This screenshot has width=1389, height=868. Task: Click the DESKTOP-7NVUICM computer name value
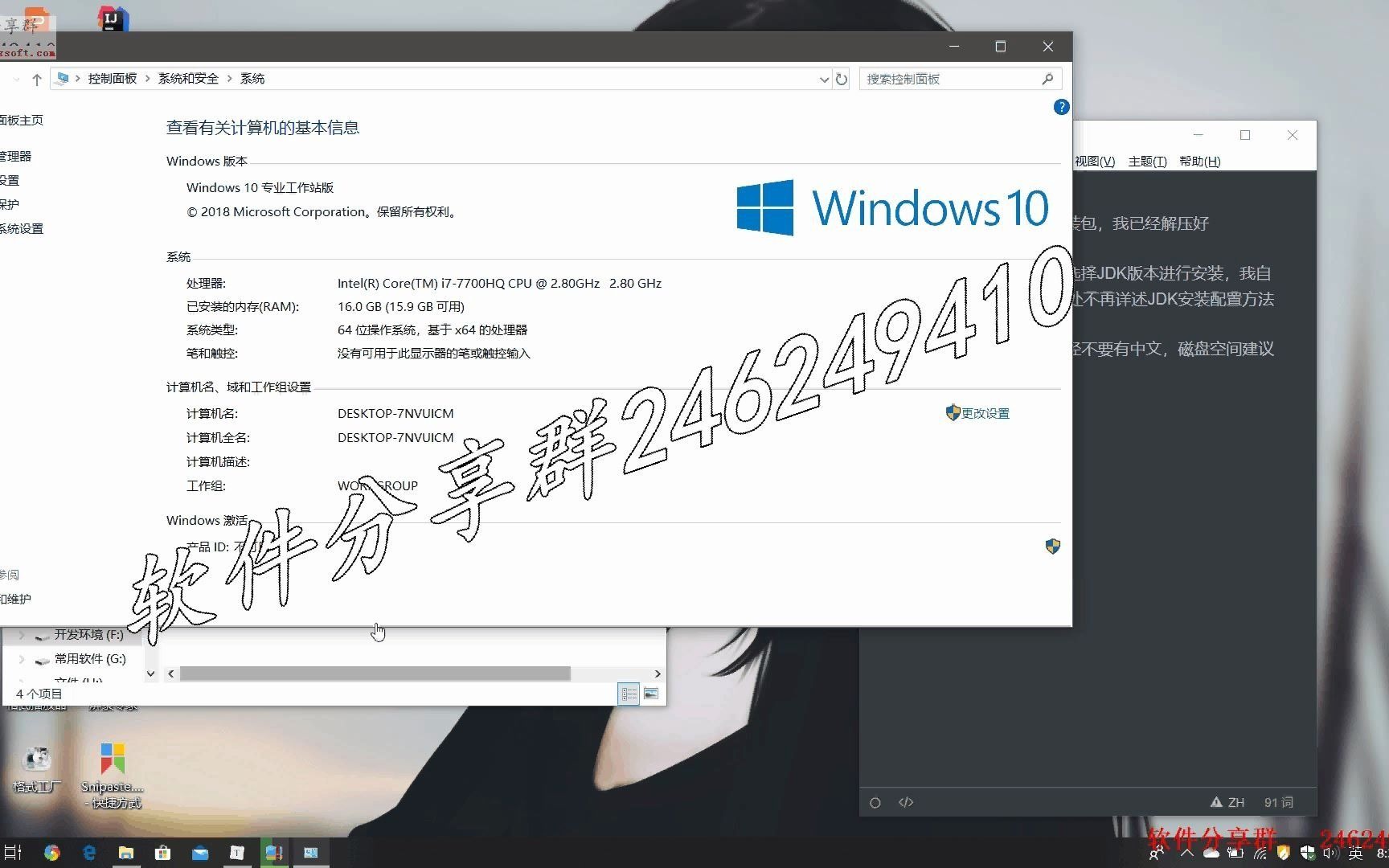point(395,413)
